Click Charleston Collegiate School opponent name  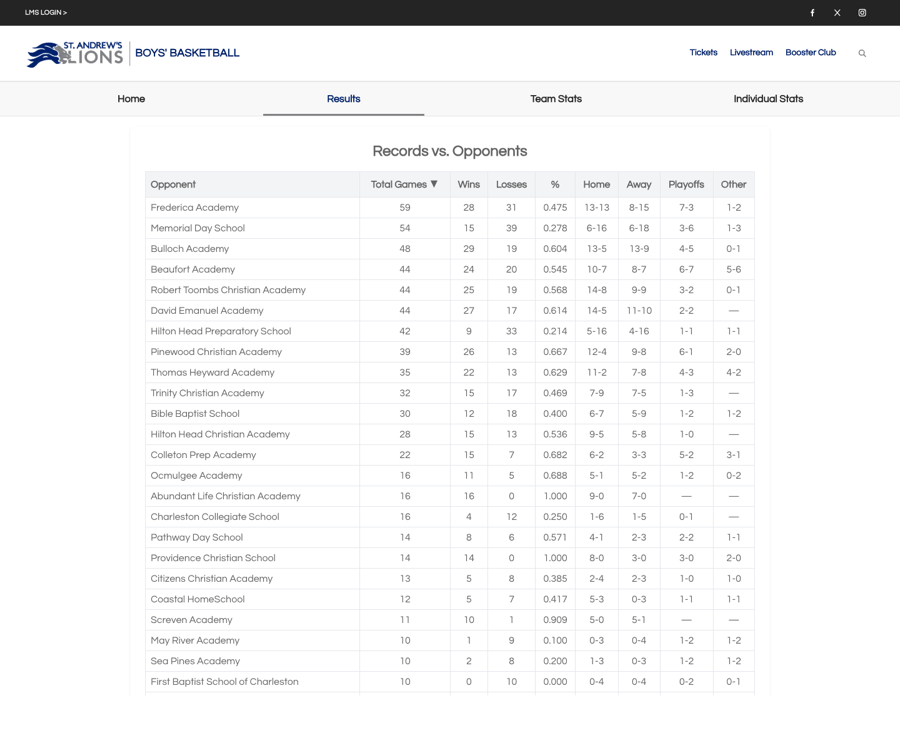click(x=215, y=517)
